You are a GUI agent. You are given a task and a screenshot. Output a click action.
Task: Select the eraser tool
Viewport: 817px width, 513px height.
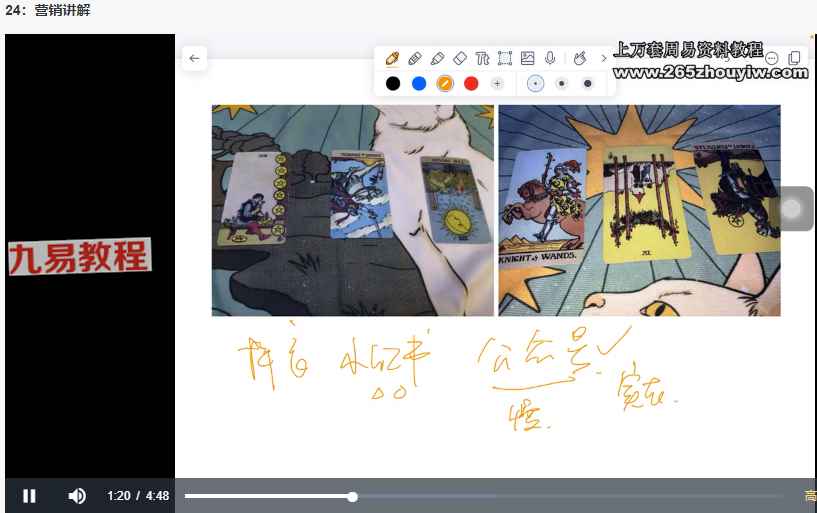[460, 58]
